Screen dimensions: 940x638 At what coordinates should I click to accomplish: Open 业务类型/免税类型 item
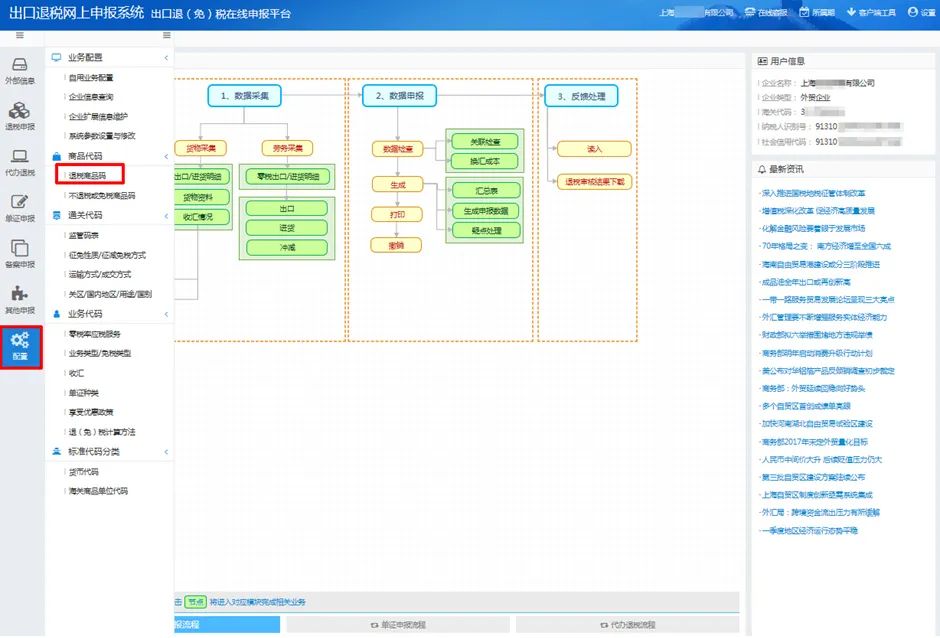point(100,353)
